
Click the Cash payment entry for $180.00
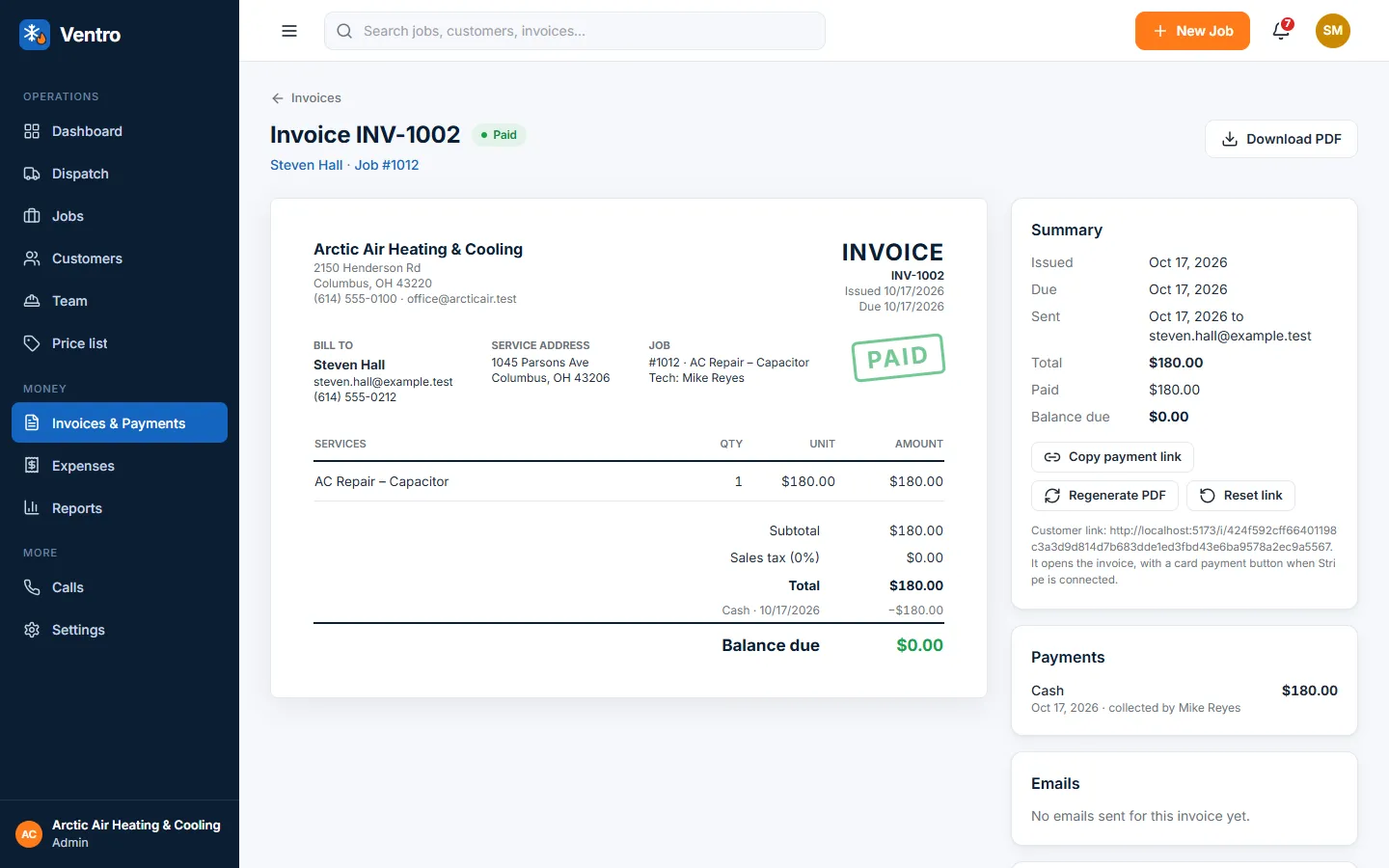point(1185,698)
